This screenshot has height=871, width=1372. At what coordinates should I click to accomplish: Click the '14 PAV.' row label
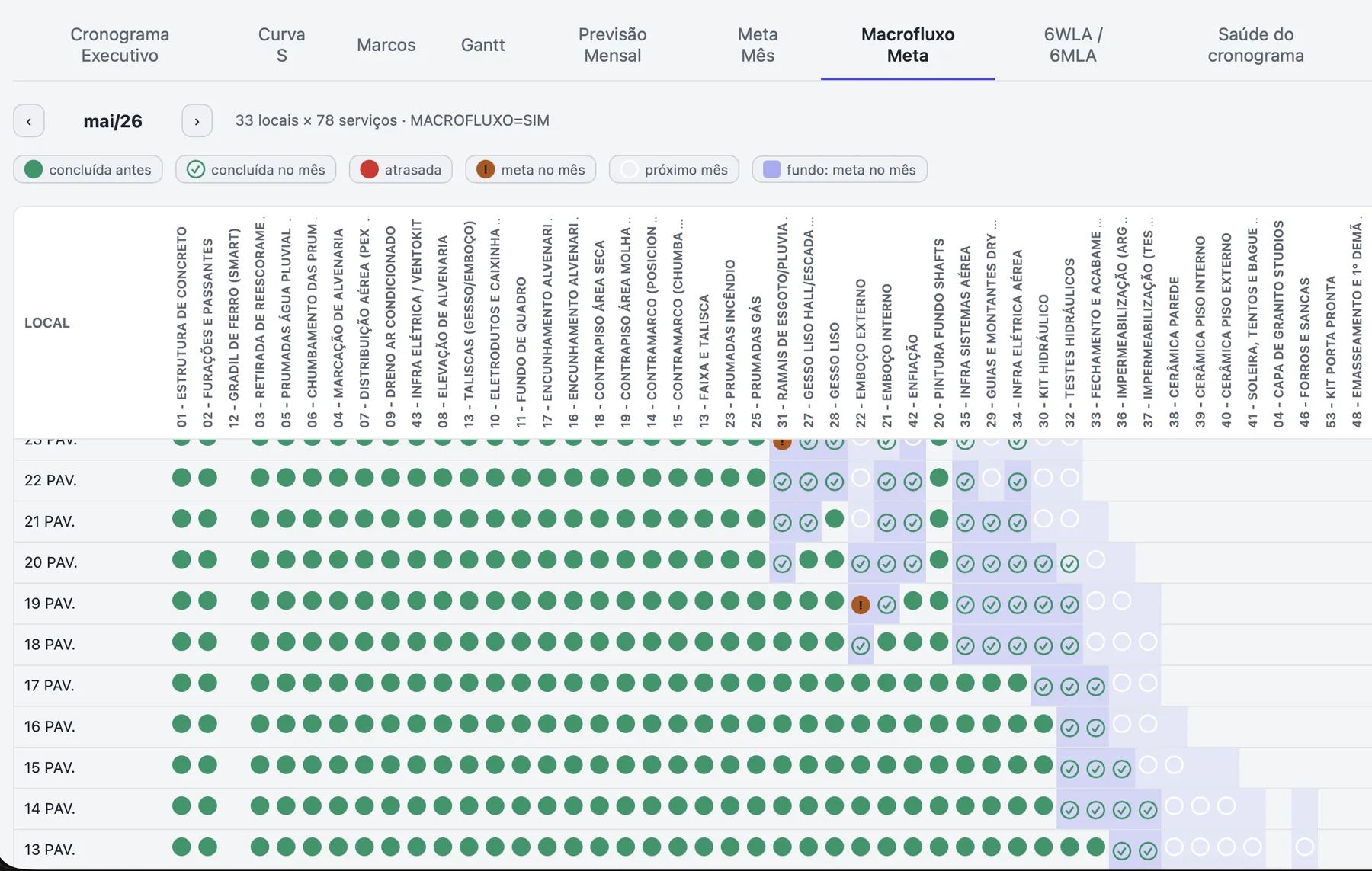[x=50, y=809]
